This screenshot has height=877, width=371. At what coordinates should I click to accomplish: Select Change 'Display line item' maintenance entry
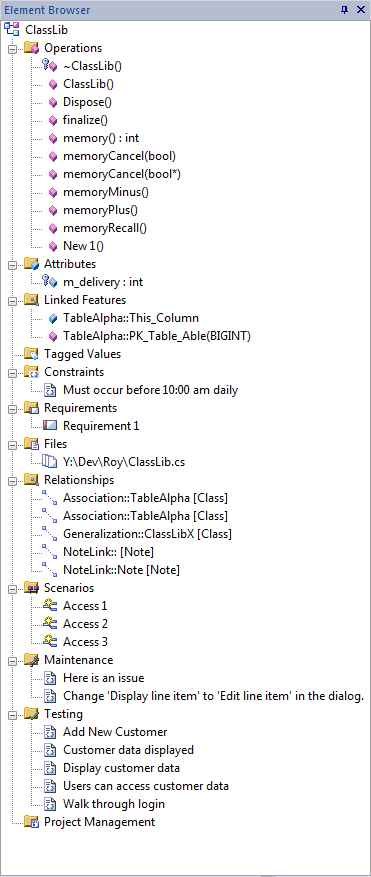213,696
